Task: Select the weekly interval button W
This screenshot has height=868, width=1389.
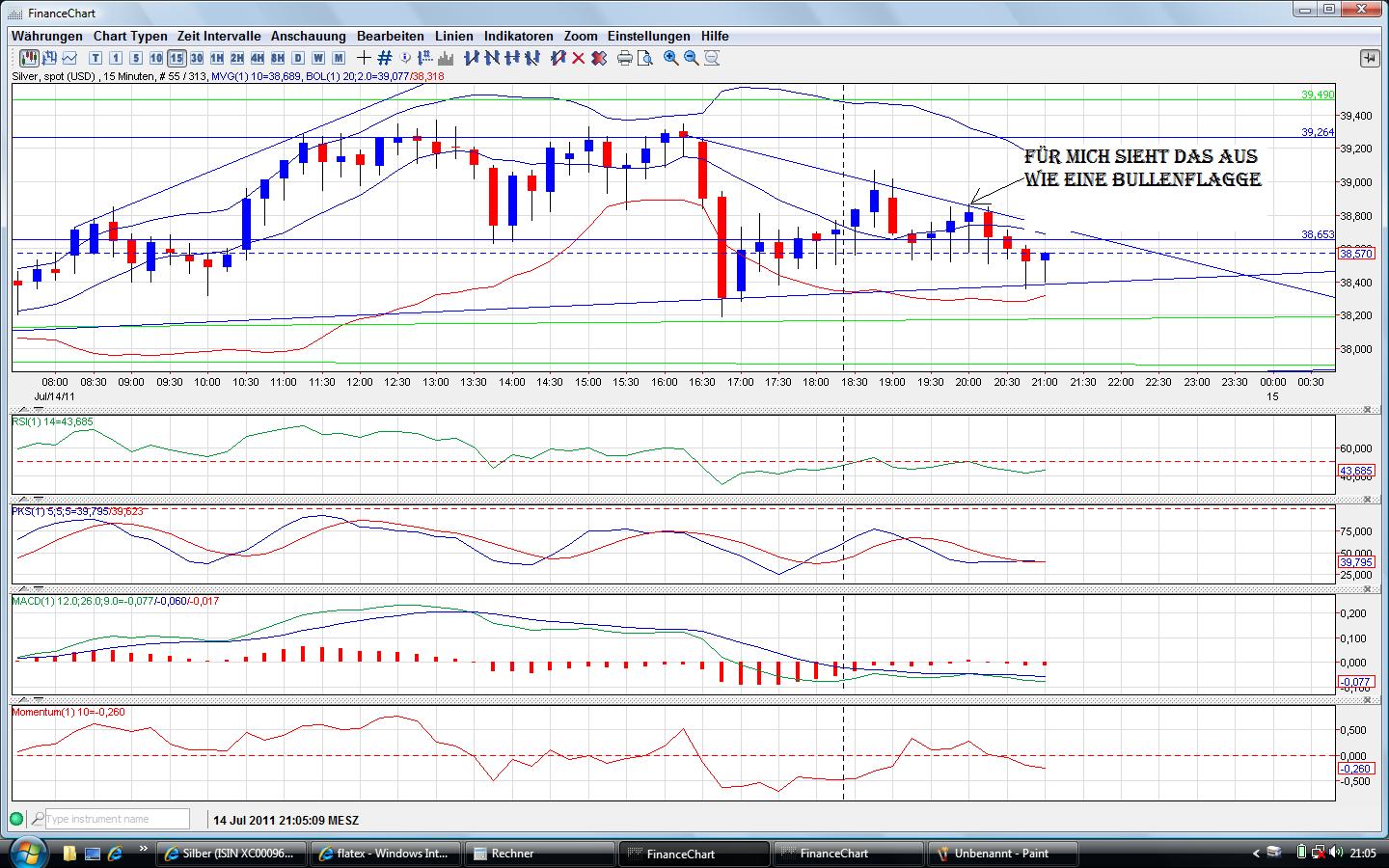Action: [x=318, y=58]
